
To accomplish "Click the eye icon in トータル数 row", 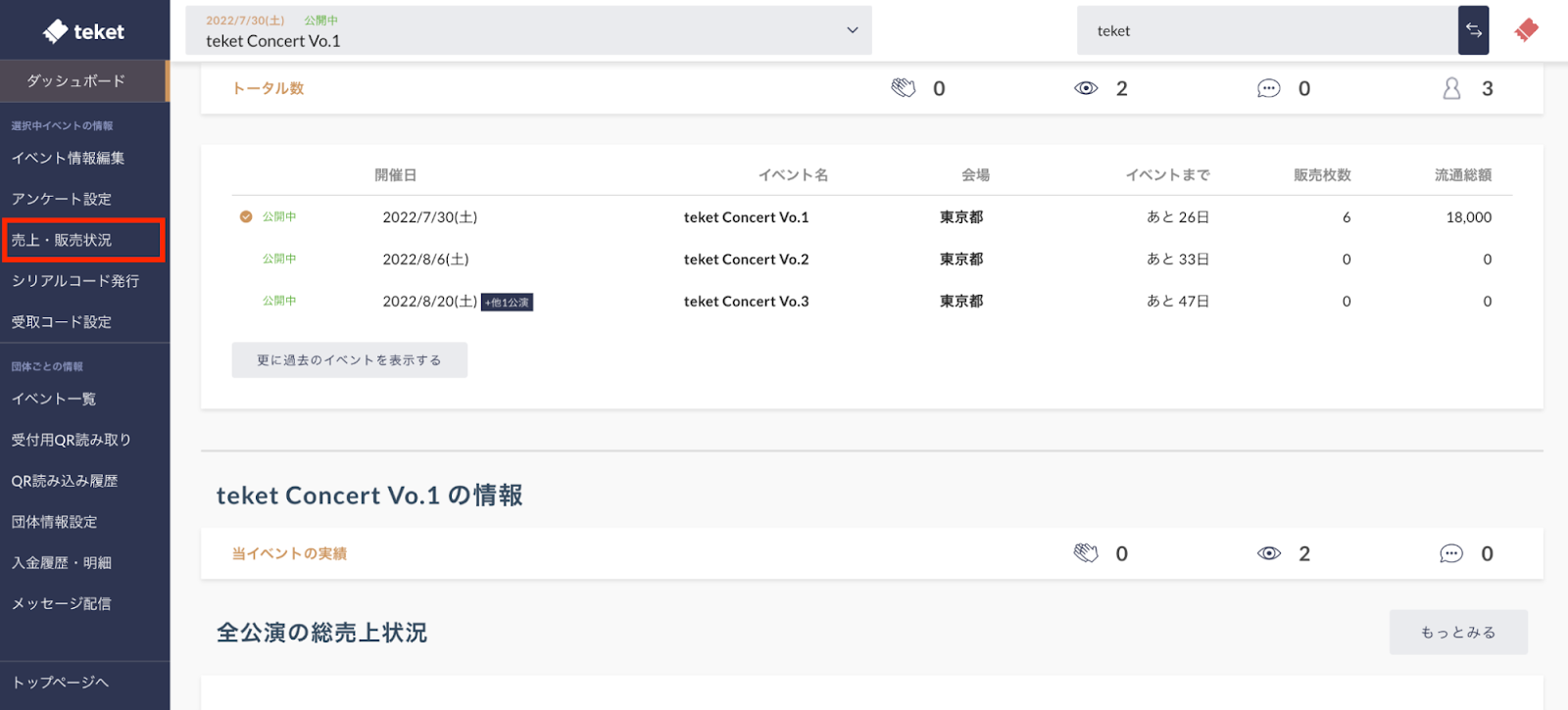I will (1086, 88).
